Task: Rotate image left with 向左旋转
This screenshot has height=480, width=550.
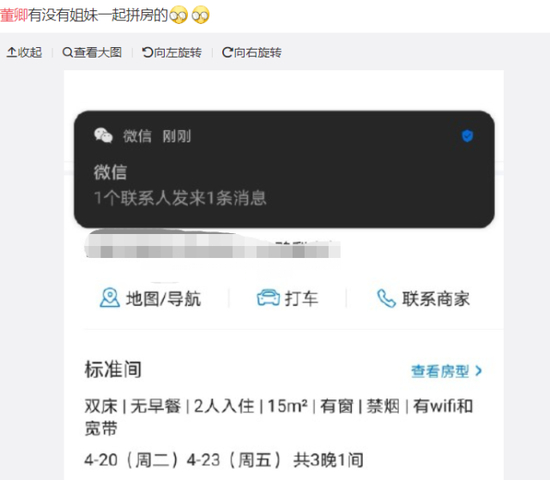Action: point(172,52)
